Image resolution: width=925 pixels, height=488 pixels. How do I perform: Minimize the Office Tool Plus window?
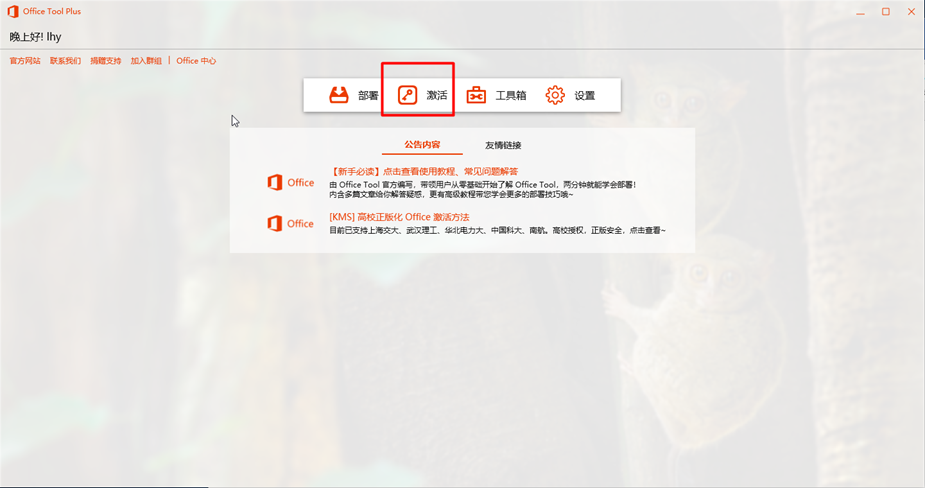pyautogui.click(x=860, y=12)
